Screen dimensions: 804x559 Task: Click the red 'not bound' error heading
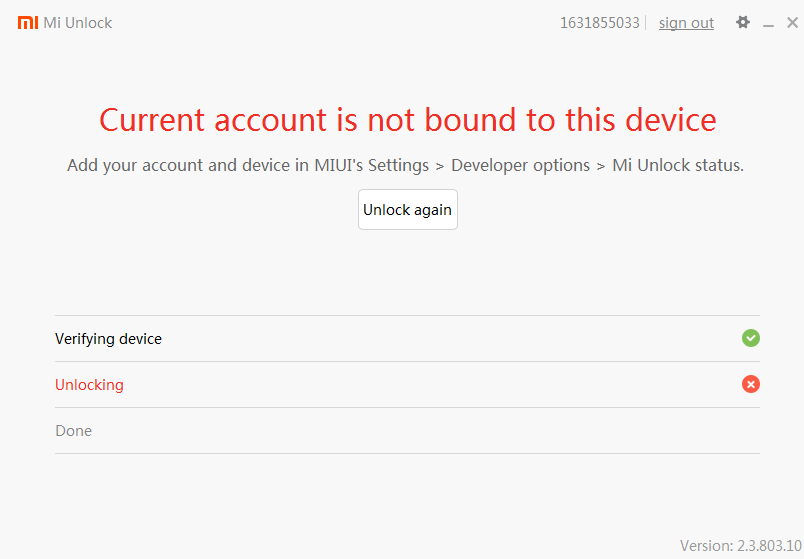coord(407,120)
